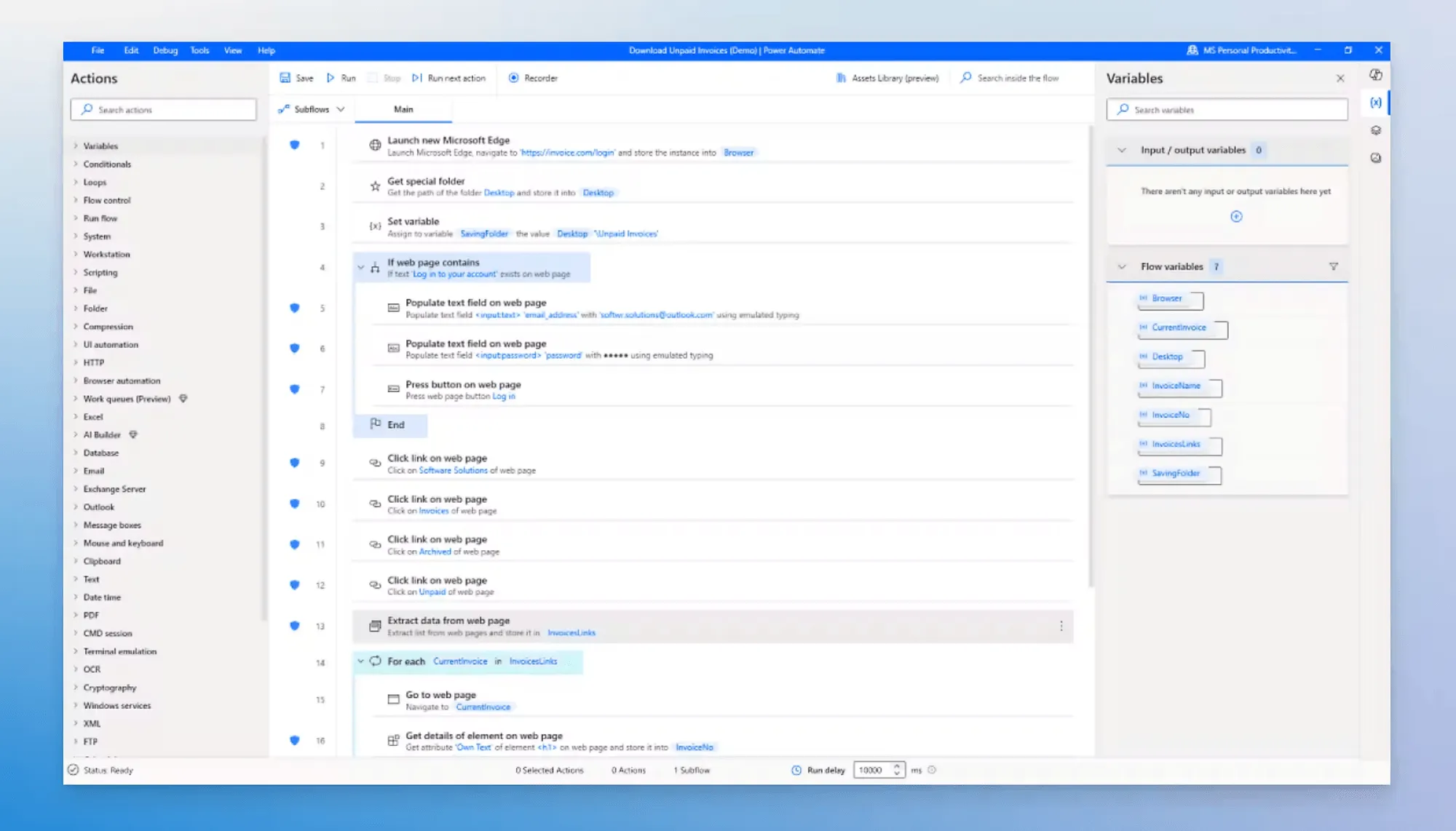Screen dimensions: 1456x831
Task: Click the Go to web page action icon
Action: click(x=393, y=700)
